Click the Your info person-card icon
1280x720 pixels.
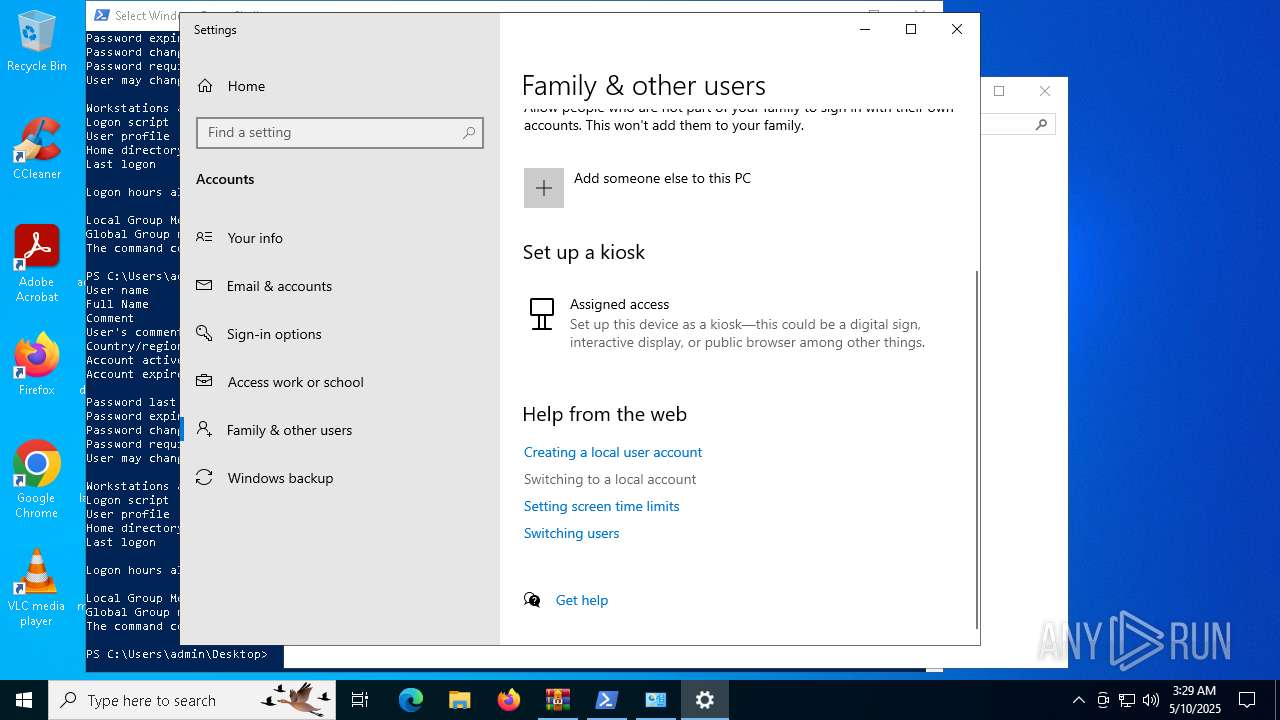point(204,237)
